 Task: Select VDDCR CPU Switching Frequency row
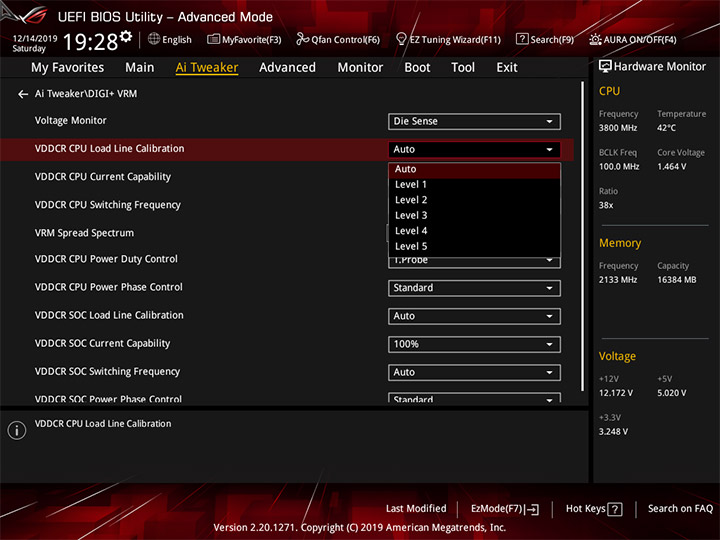pos(108,205)
